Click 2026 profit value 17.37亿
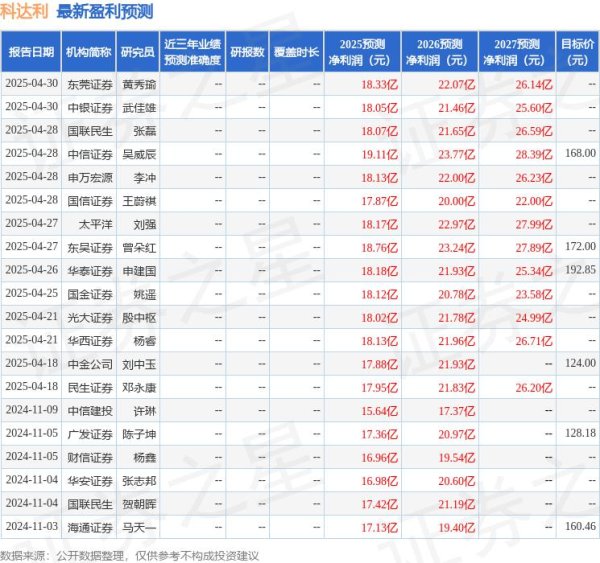The height and width of the screenshot is (563, 600). click(457, 411)
